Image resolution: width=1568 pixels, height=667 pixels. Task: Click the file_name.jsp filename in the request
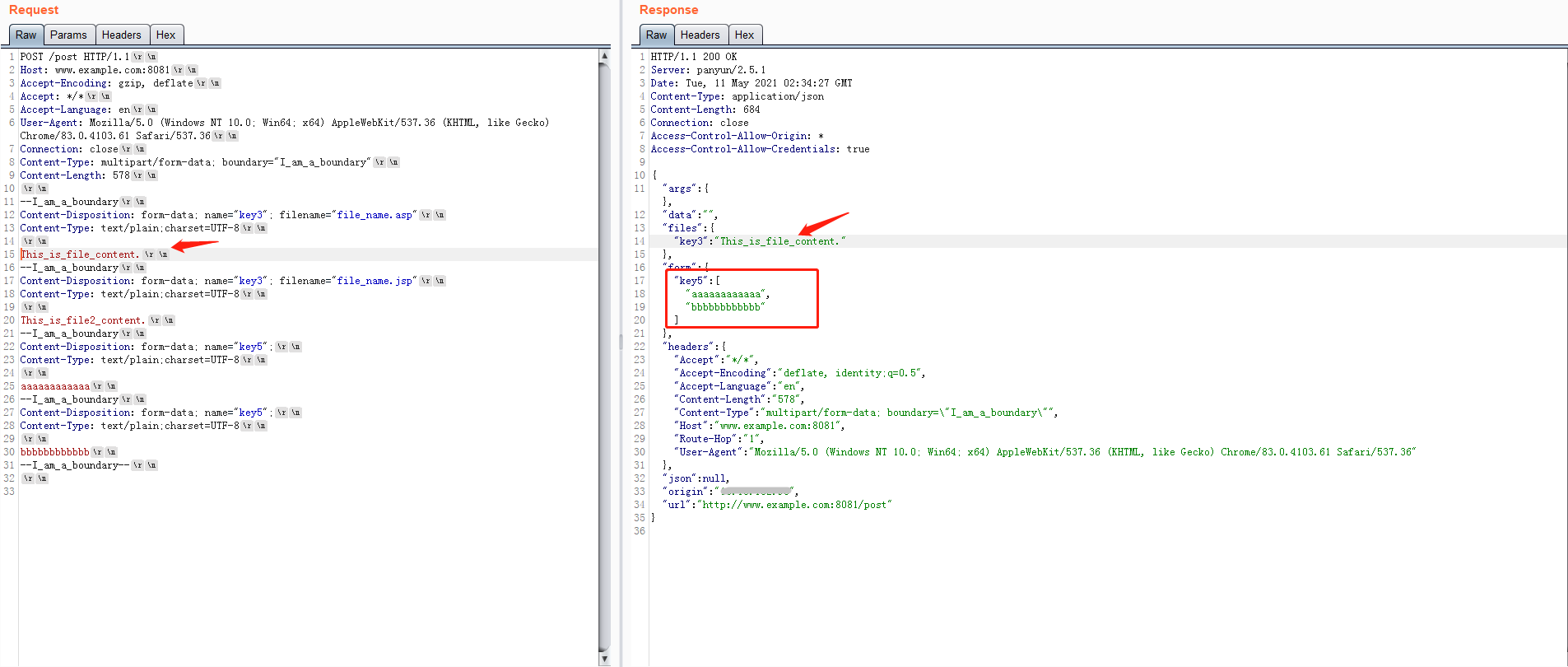pyautogui.click(x=375, y=281)
